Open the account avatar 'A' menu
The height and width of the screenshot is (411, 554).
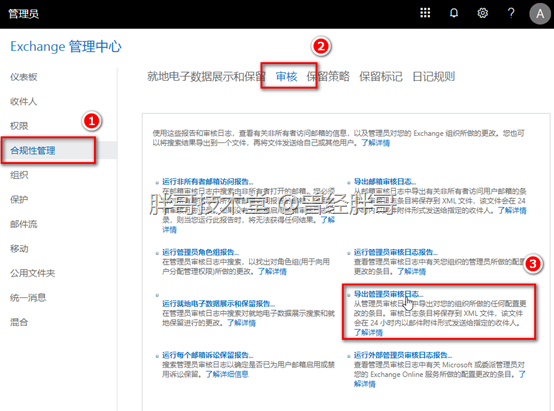(540, 13)
